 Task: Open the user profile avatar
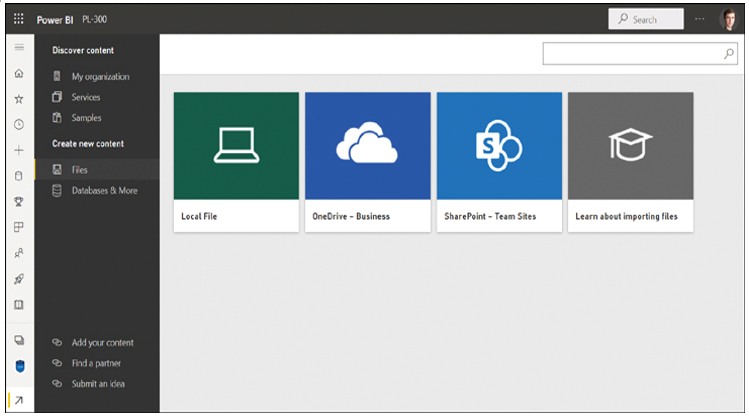point(729,20)
